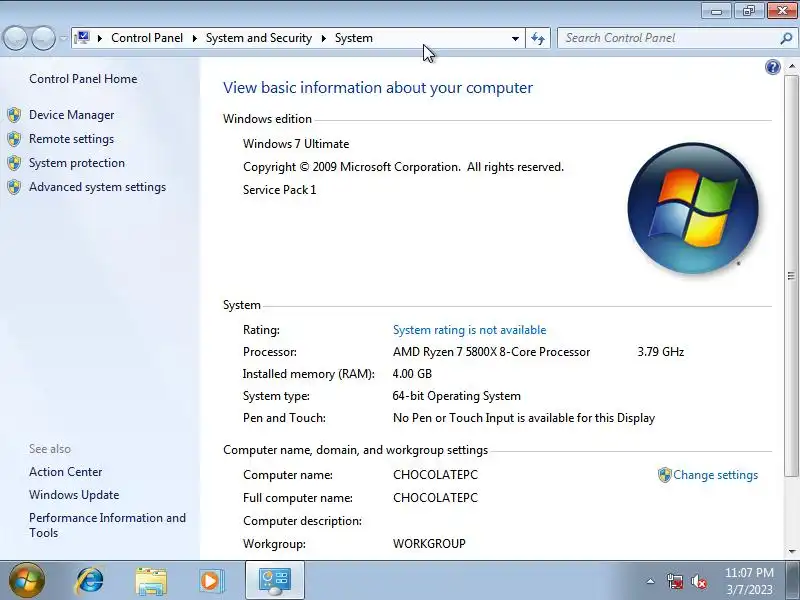Screen dimensions: 800x600
Task: Click the Control Panel taskbar button
Action: [x=275, y=580]
